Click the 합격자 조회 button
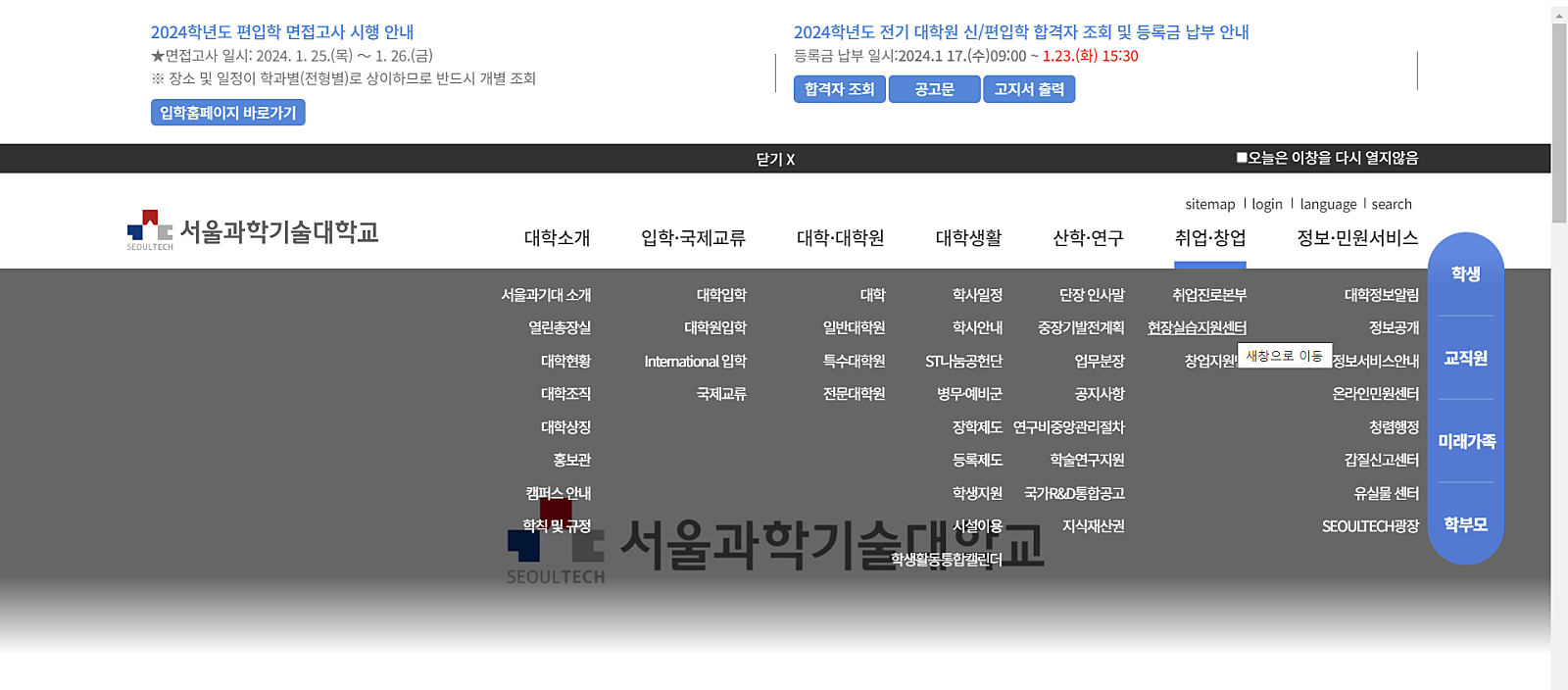The height and width of the screenshot is (690, 1568). click(840, 89)
